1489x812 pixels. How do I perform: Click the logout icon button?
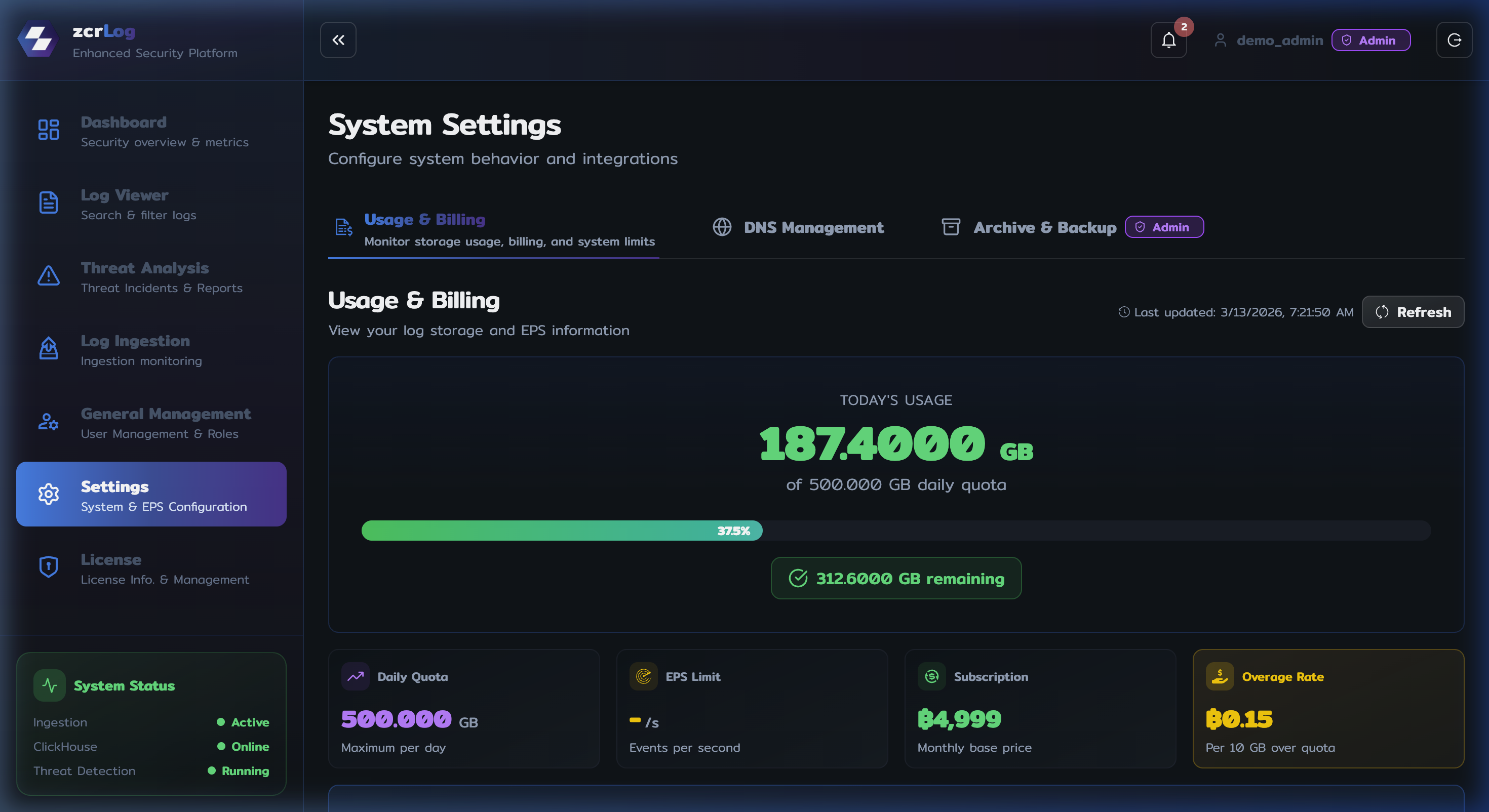coord(1454,40)
